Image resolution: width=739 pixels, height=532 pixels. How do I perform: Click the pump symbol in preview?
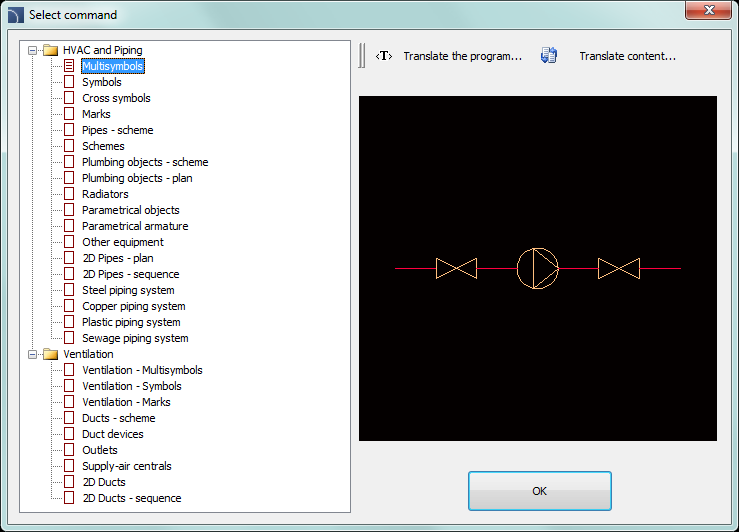click(537, 268)
